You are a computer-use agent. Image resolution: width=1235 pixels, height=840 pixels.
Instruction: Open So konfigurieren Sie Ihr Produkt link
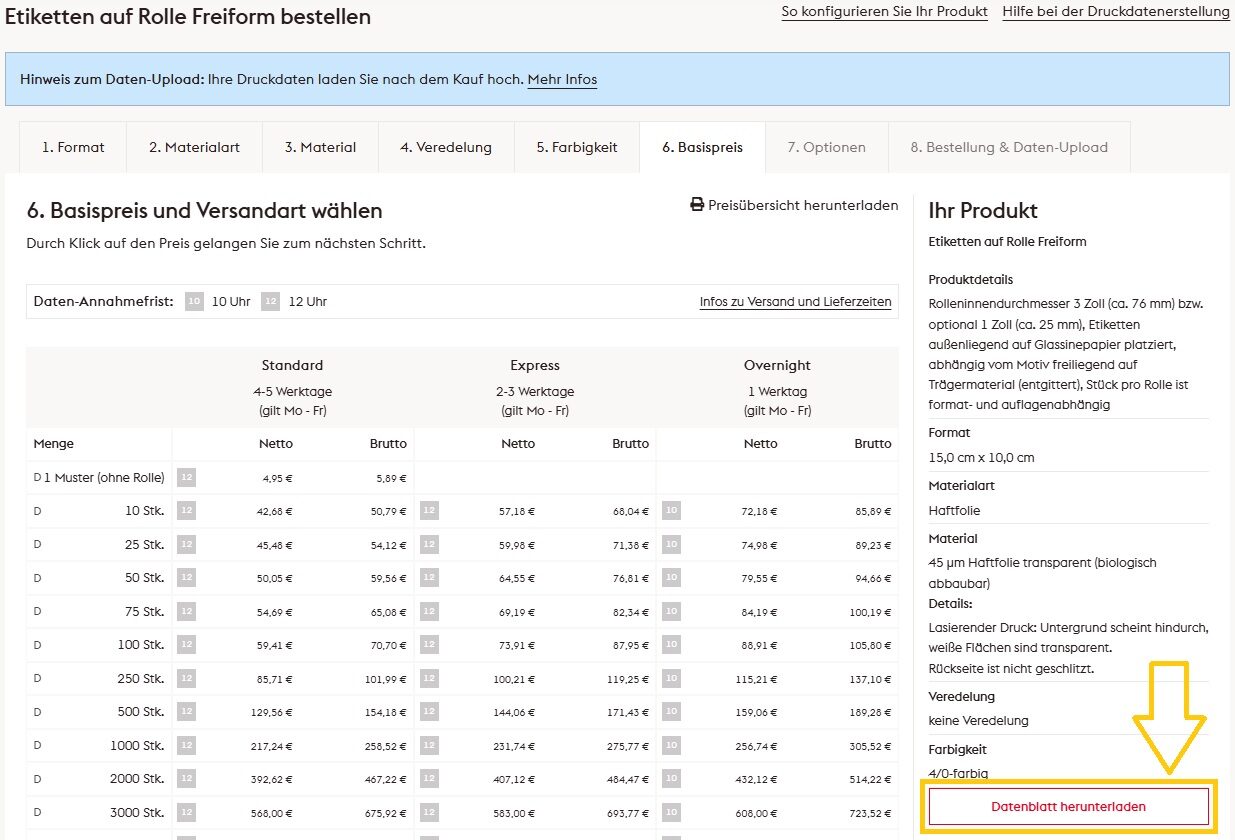[884, 12]
